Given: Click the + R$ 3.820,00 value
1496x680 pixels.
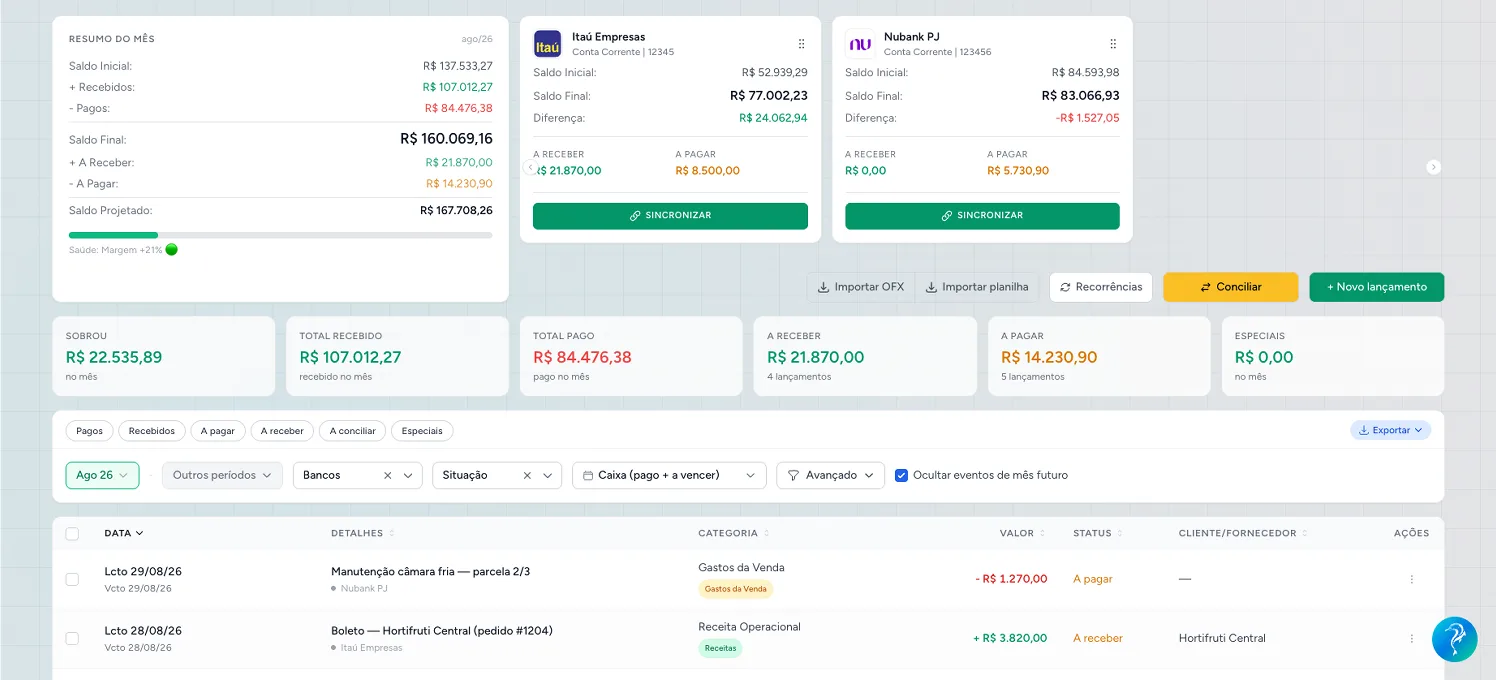Looking at the screenshot, I should point(1010,638).
